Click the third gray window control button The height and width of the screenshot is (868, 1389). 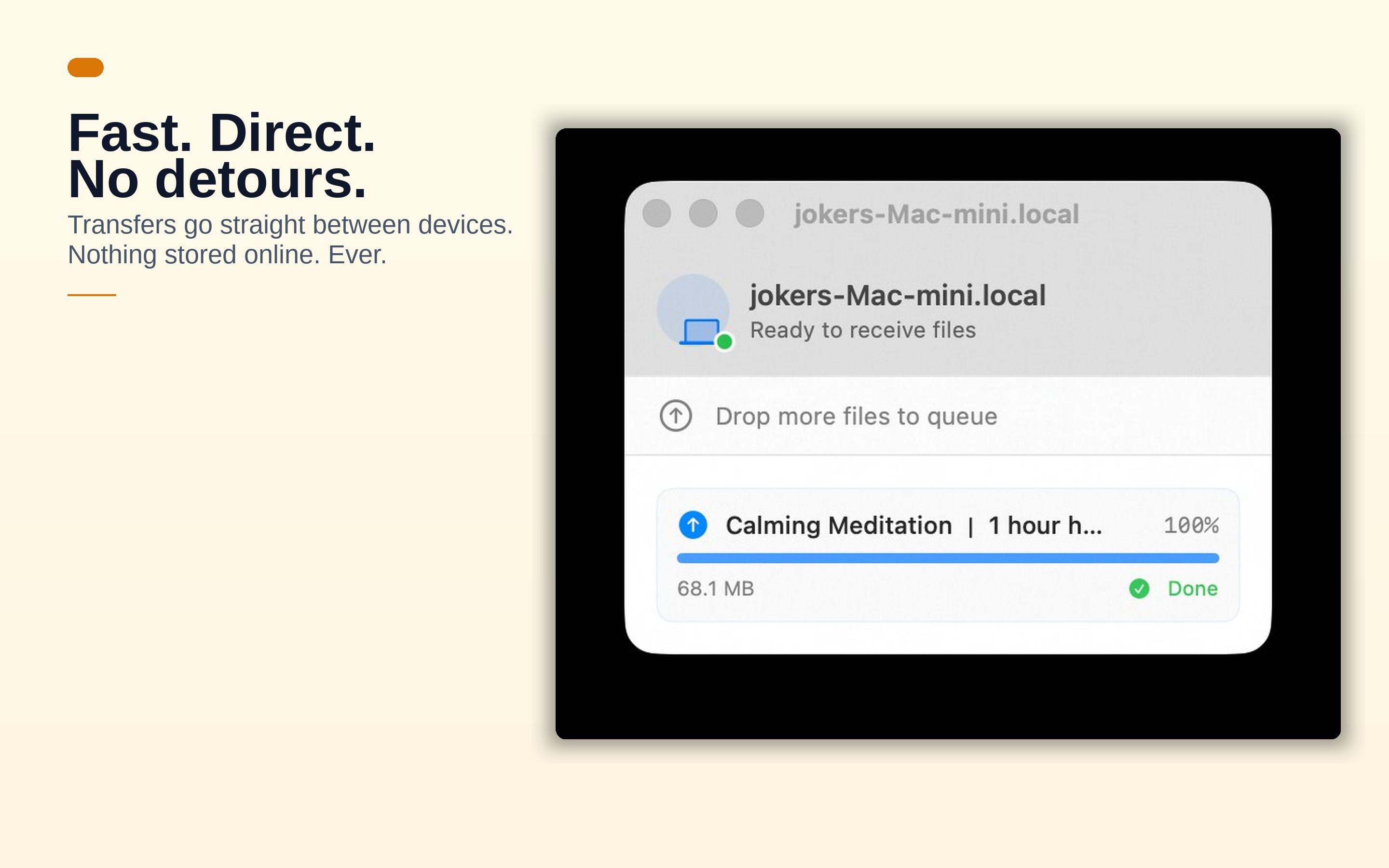[x=749, y=214]
